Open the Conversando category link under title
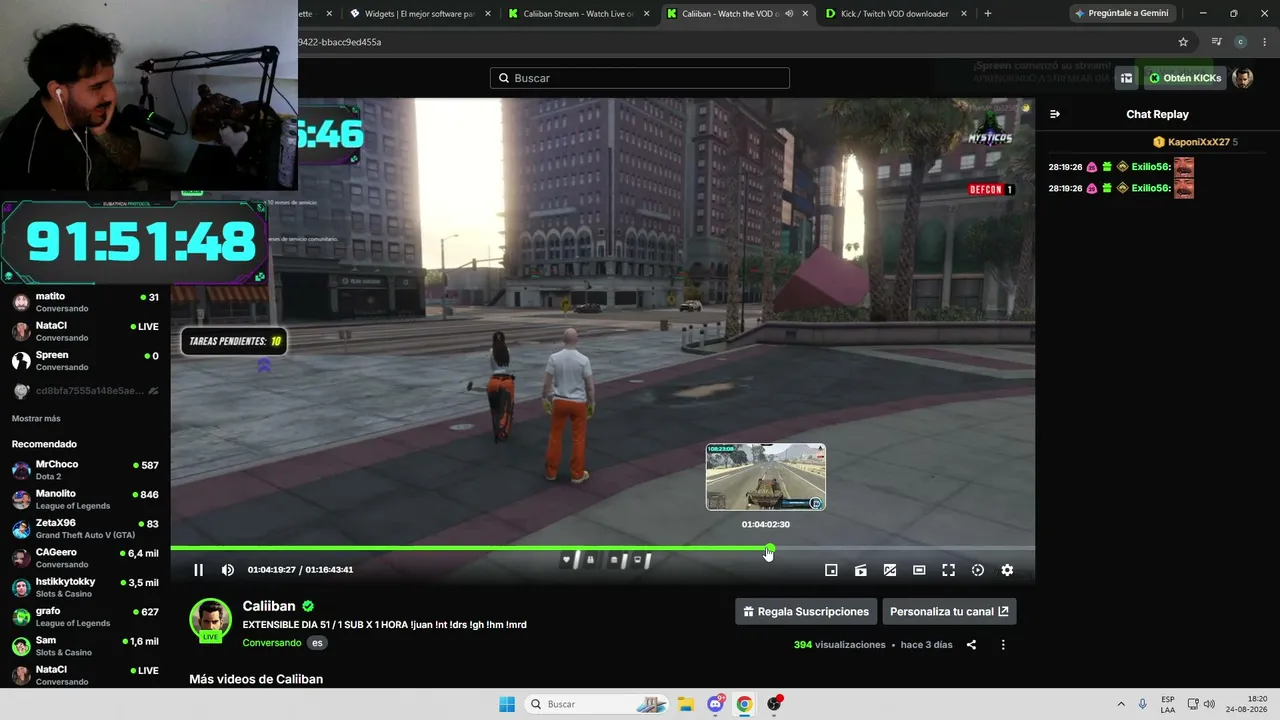The image size is (1280, 720). click(272, 643)
